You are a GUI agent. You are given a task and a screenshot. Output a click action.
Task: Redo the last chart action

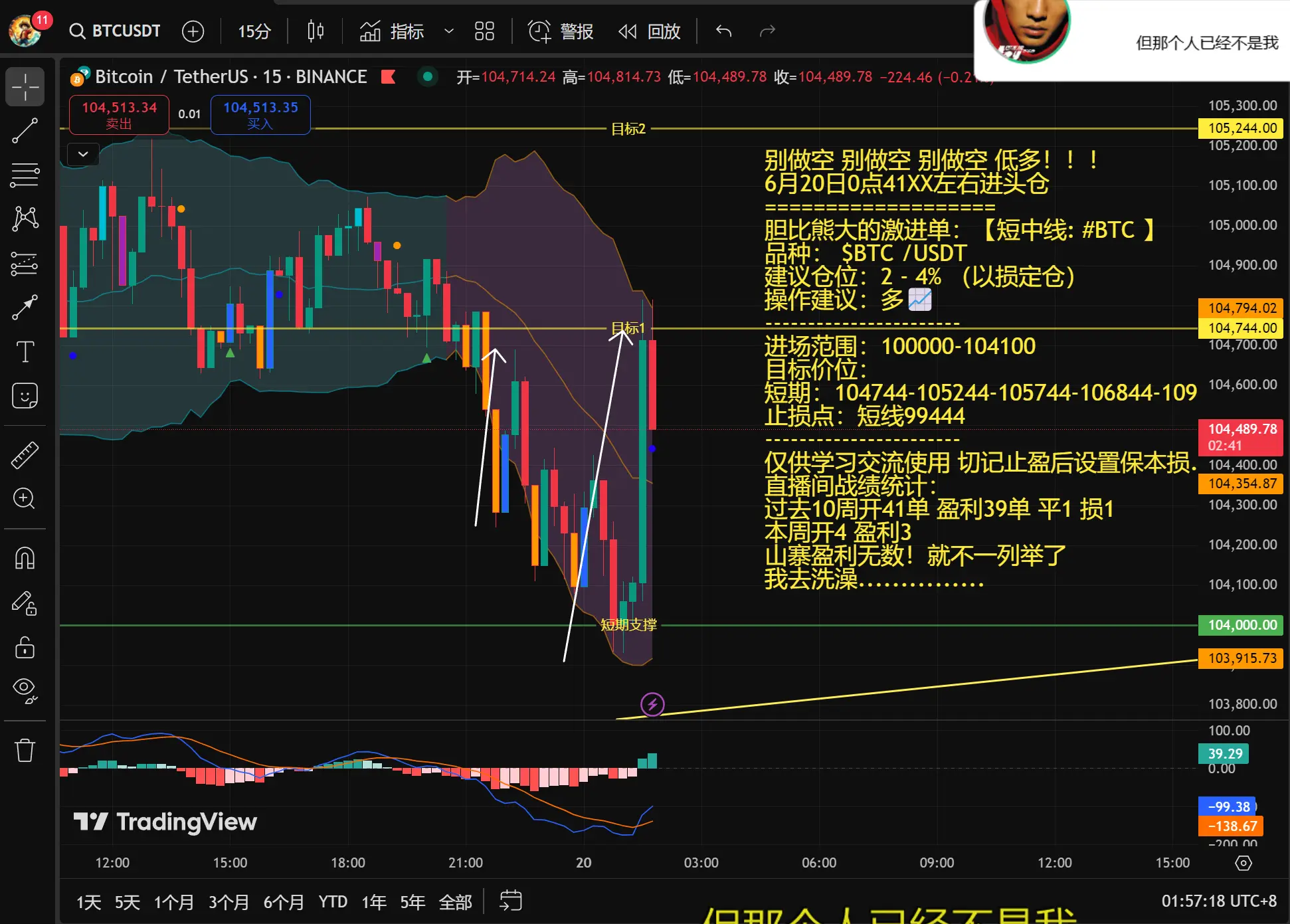pyautogui.click(x=767, y=31)
